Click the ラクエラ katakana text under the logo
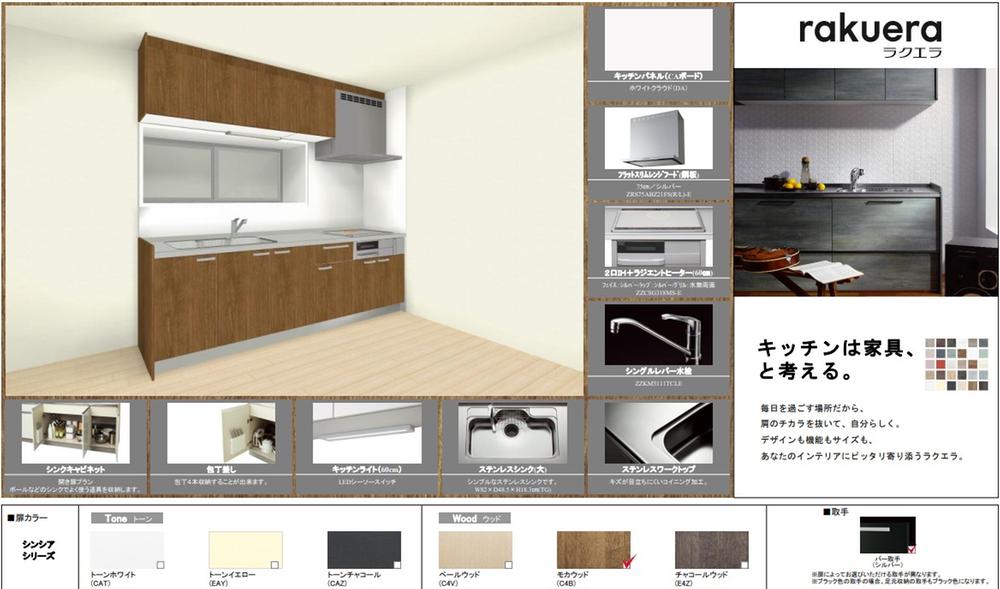 pyautogui.click(x=911, y=54)
